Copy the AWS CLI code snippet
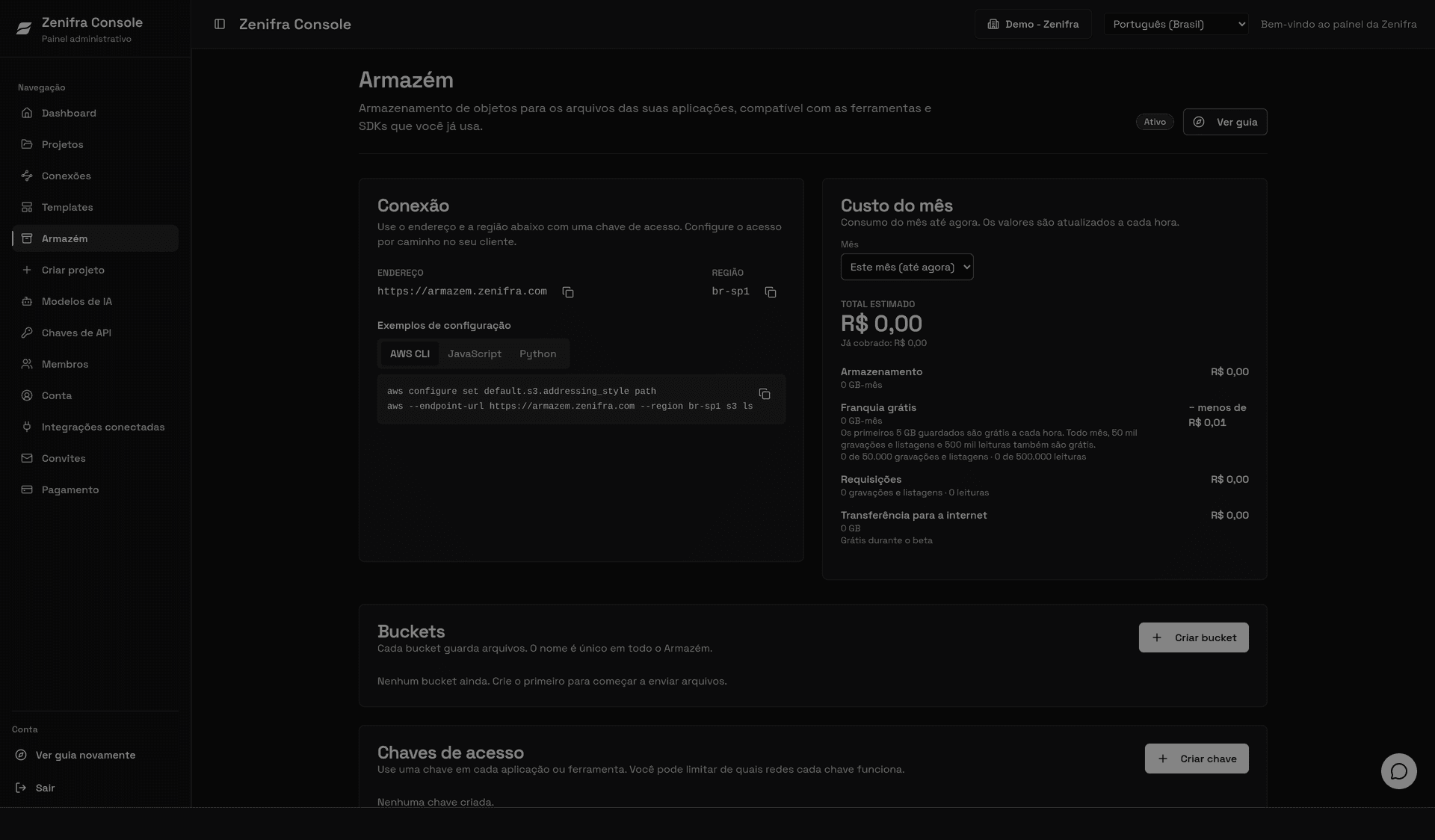The width and height of the screenshot is (1435, 840). tap(765, 394)
